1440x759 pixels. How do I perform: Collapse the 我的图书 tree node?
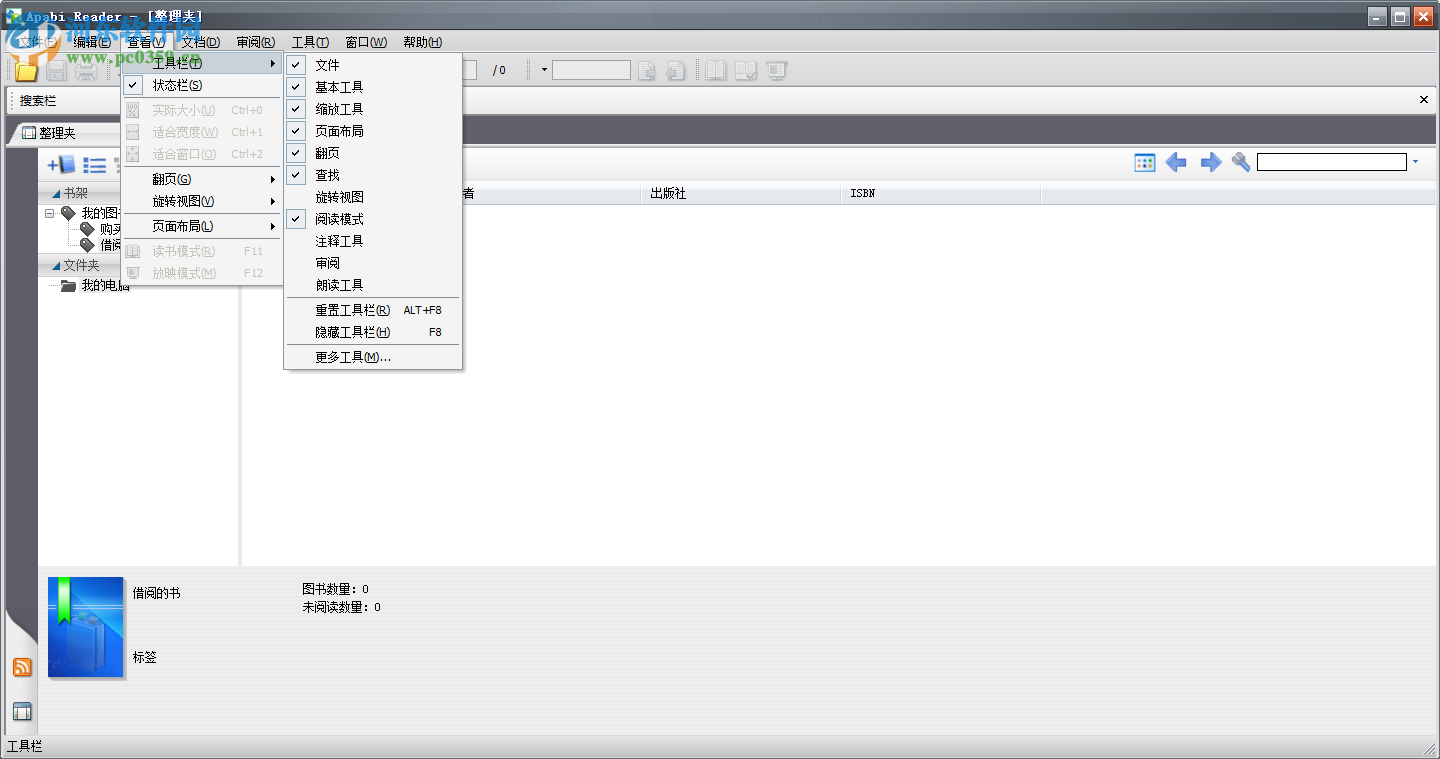coord(50,212)
